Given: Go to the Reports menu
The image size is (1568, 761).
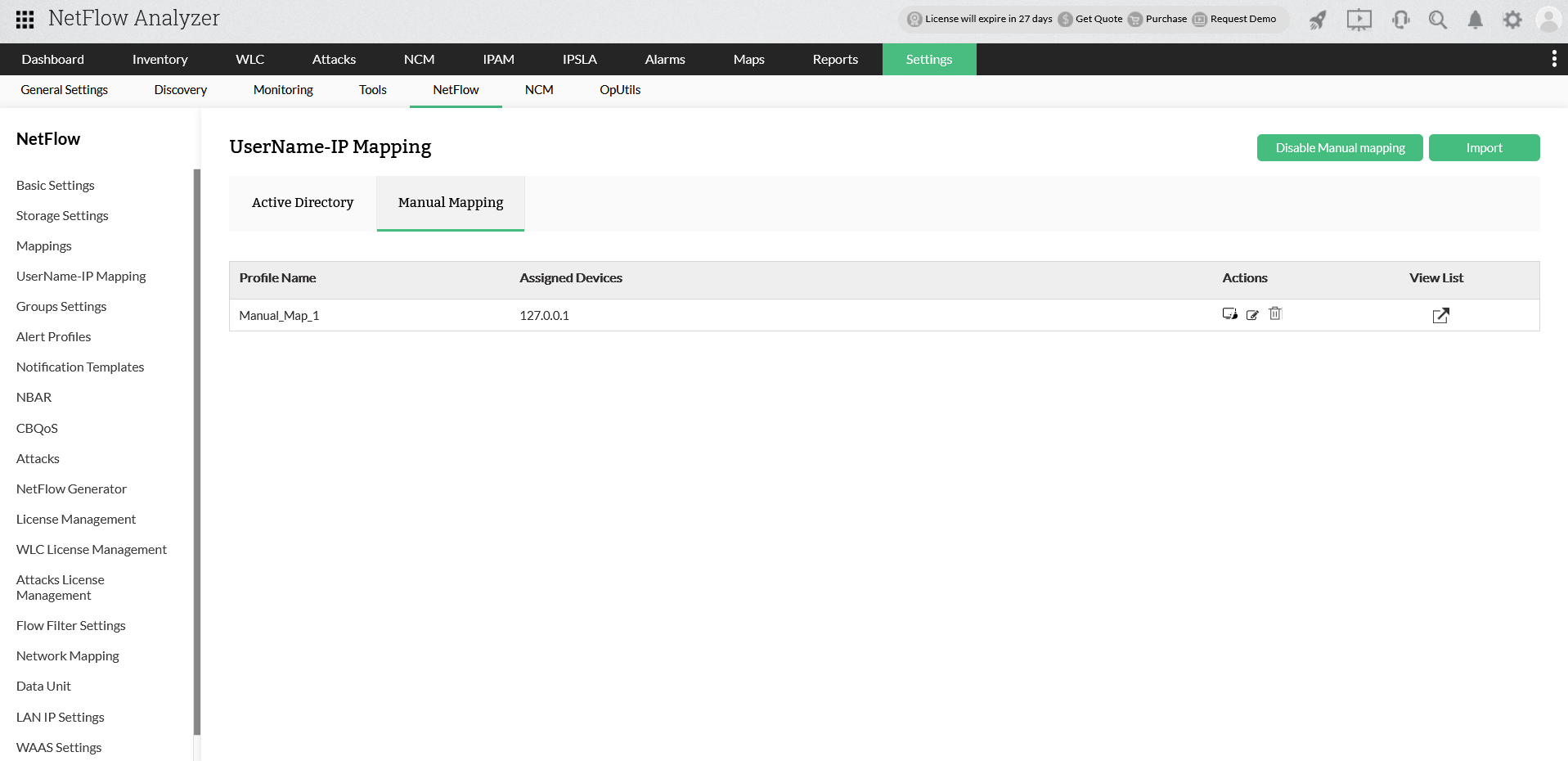Looking at the screenshot, I should [x=836, y=59].
